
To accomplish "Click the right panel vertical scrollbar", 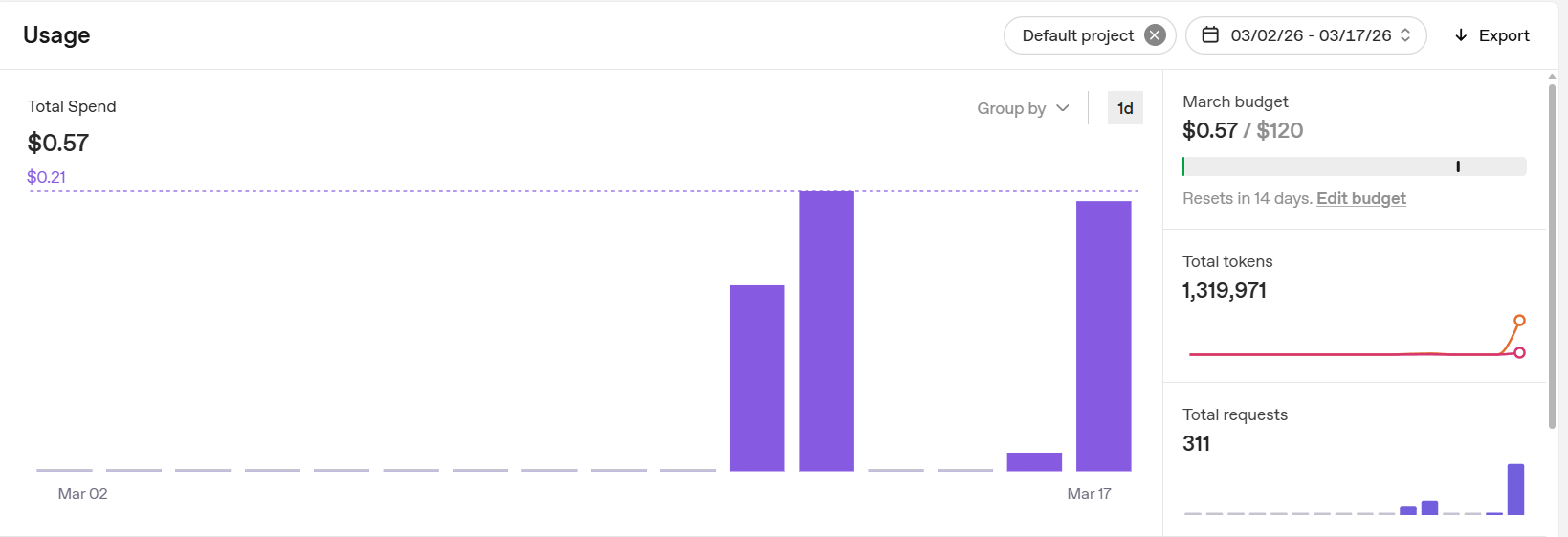I will point(1552,257).
